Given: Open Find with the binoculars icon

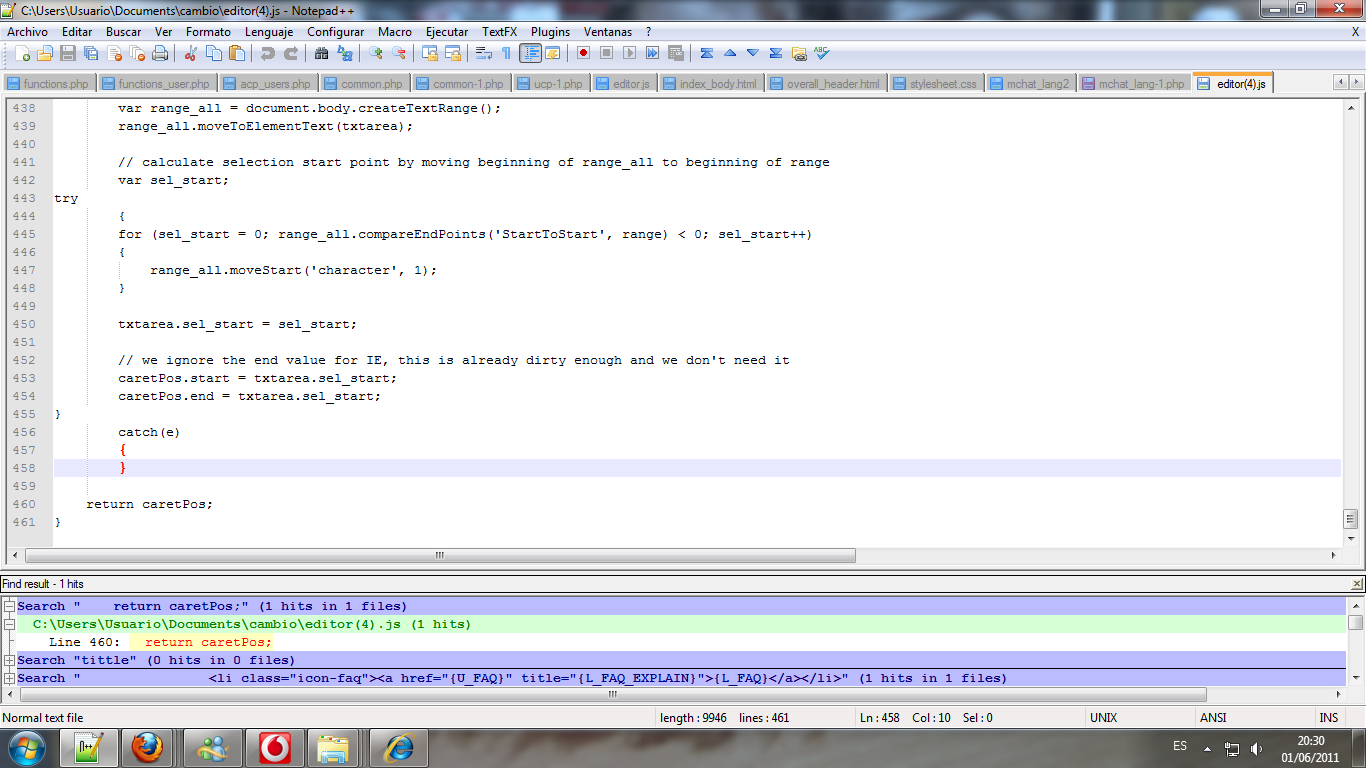Looking at the screenshot, I should pos(321,53).
